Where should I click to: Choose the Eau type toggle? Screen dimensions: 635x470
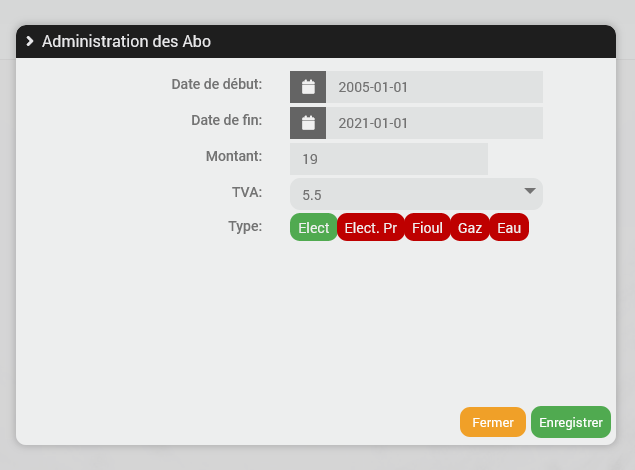[509, 228]
